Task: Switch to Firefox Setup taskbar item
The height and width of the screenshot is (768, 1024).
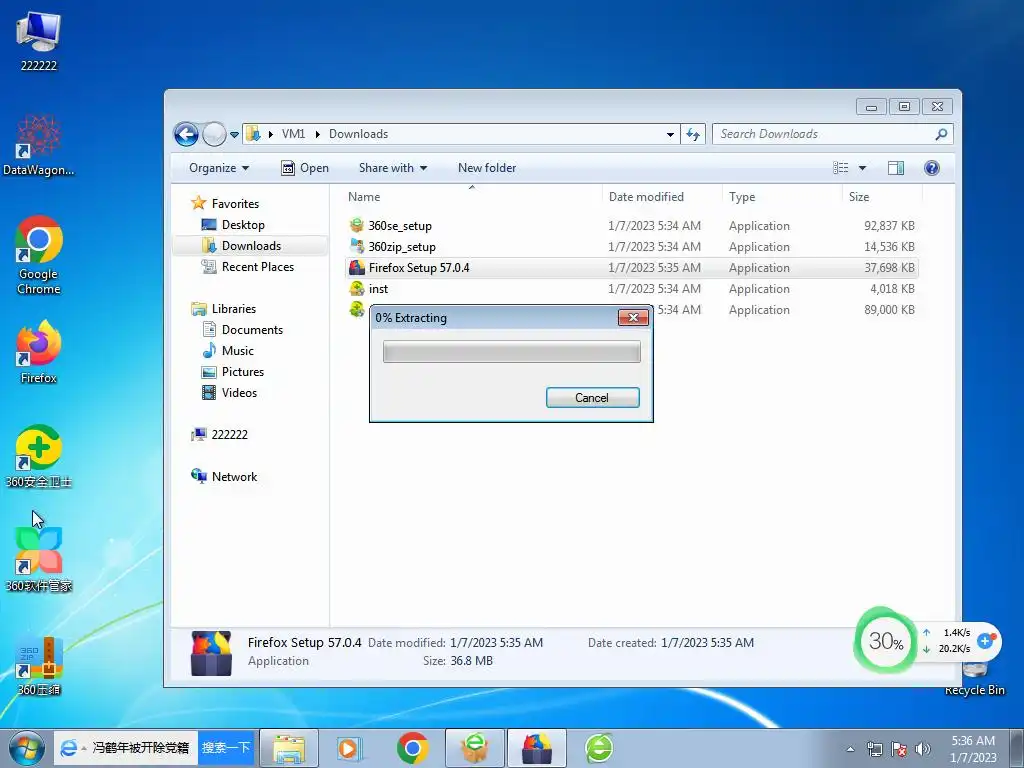Action: 537,748
